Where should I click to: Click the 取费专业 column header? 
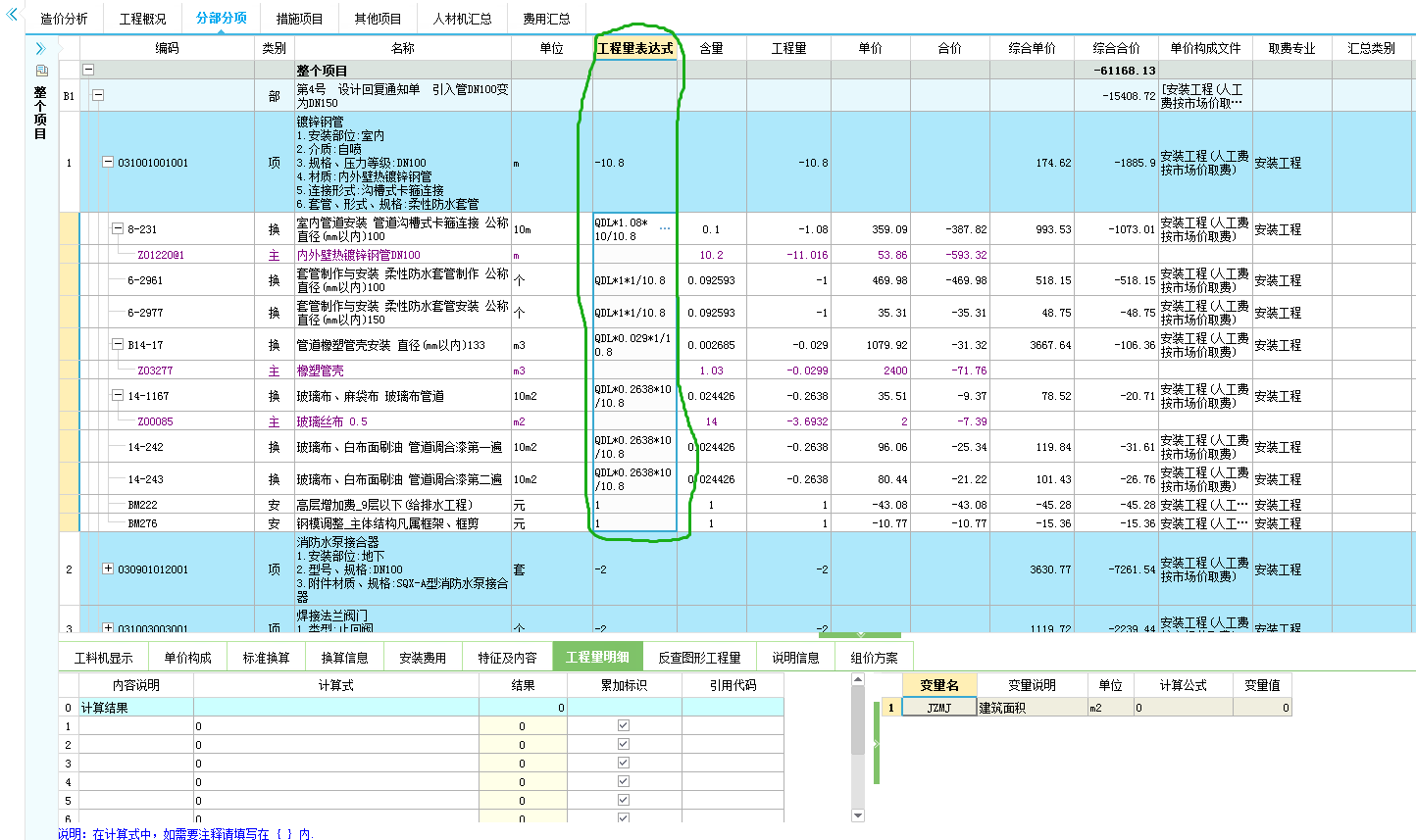tap(1291, 48)
